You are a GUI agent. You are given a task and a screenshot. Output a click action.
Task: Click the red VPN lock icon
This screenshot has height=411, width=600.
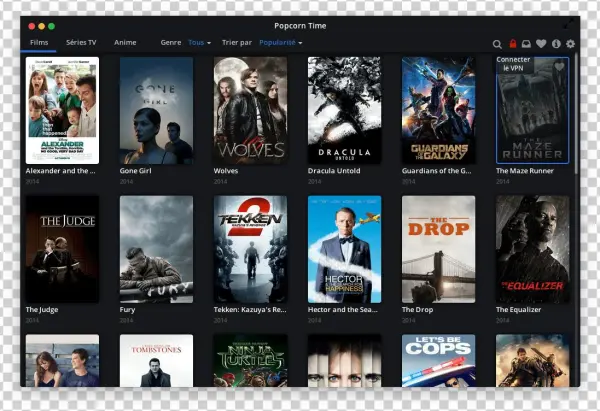click(513, 44)
